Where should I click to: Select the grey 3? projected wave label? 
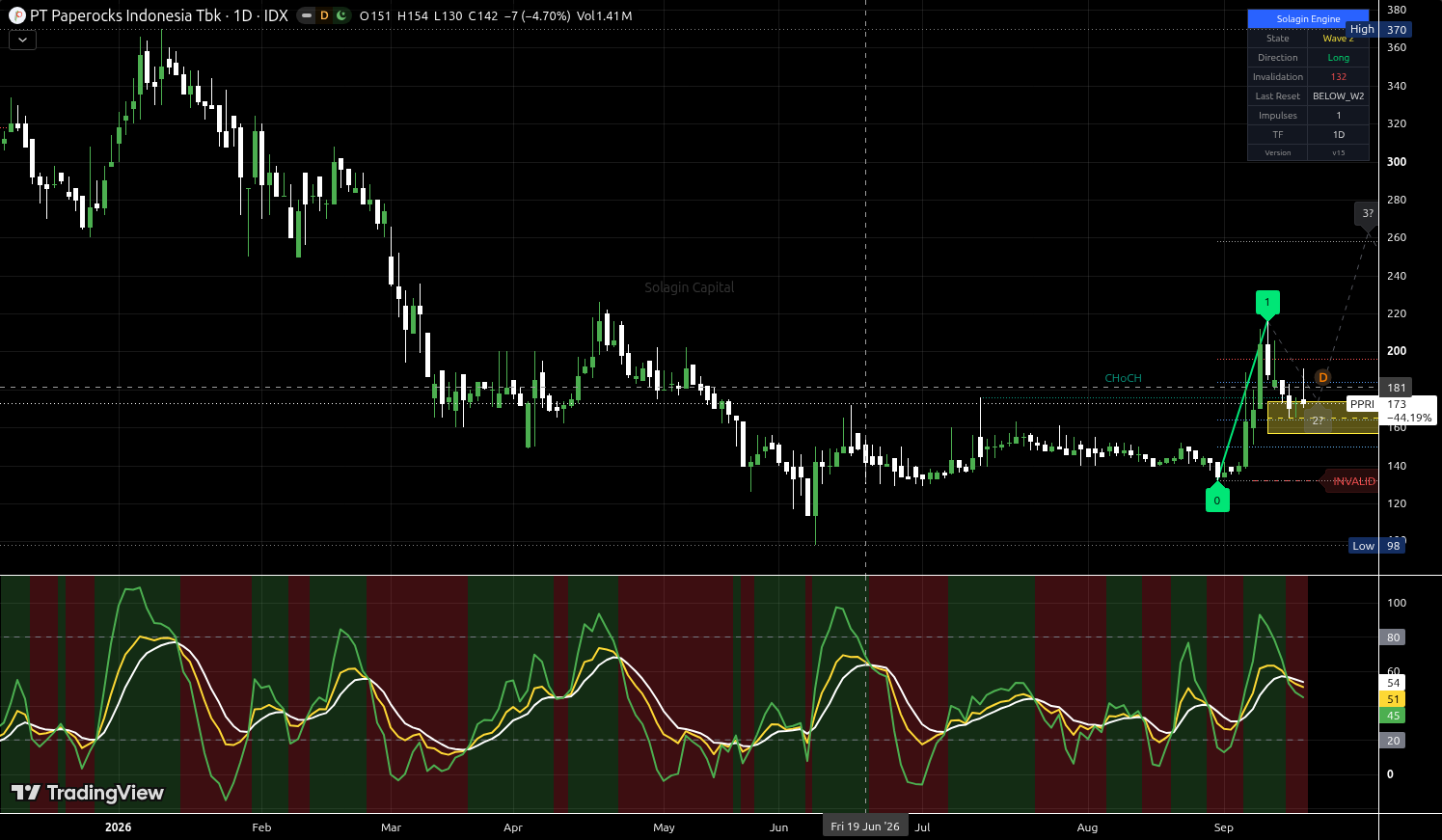coord(1368,214)
